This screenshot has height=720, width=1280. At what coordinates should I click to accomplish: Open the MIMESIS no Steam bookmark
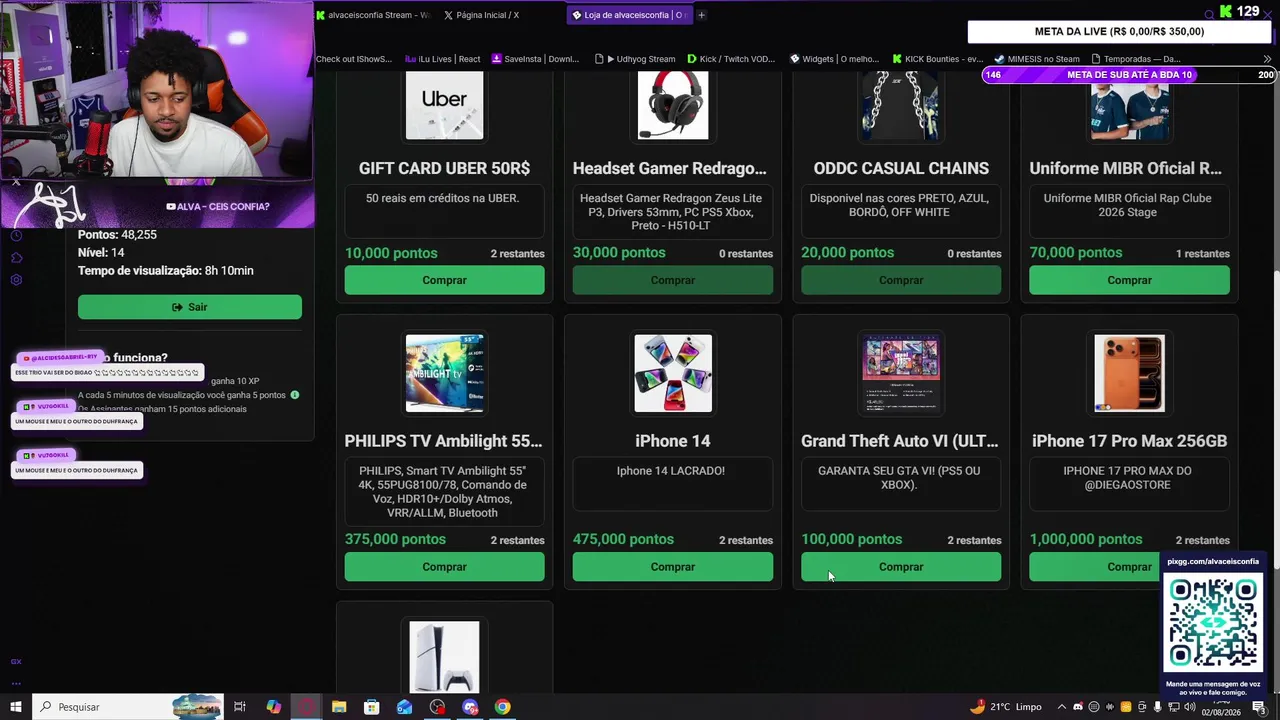(x=1037, y=59)
